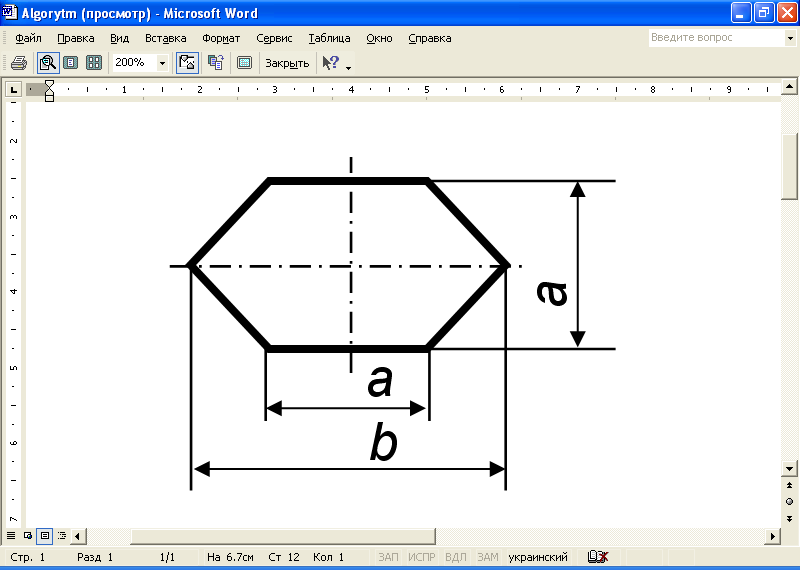Click the Previous Page double-arrow button
The width and height of the screenshot is (800, 570).
point(789,485)
